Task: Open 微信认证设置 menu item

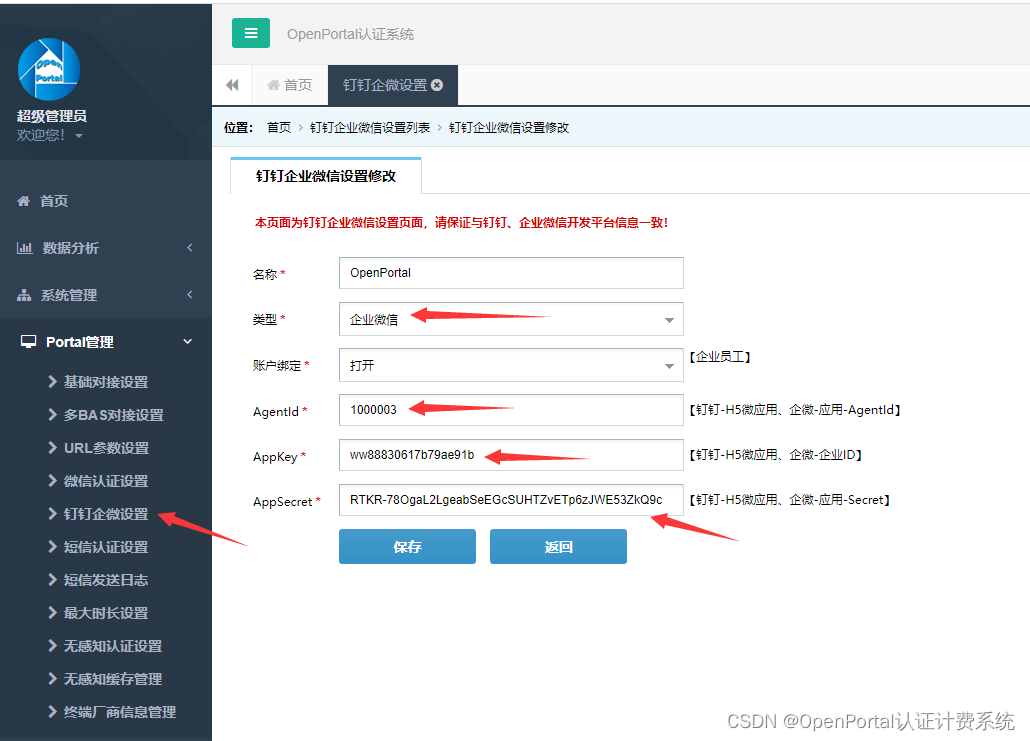Action: 105,481
